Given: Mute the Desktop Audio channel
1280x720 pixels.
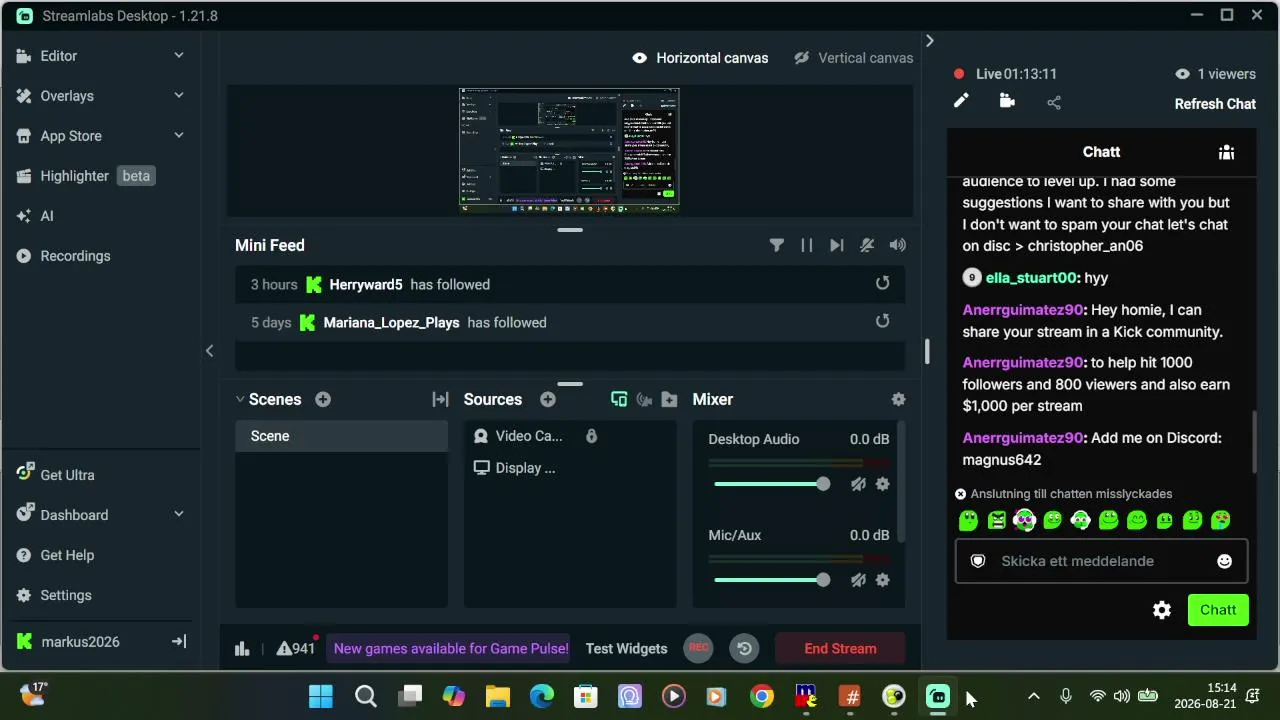Looking at the screenshot, I should point(858,484).
